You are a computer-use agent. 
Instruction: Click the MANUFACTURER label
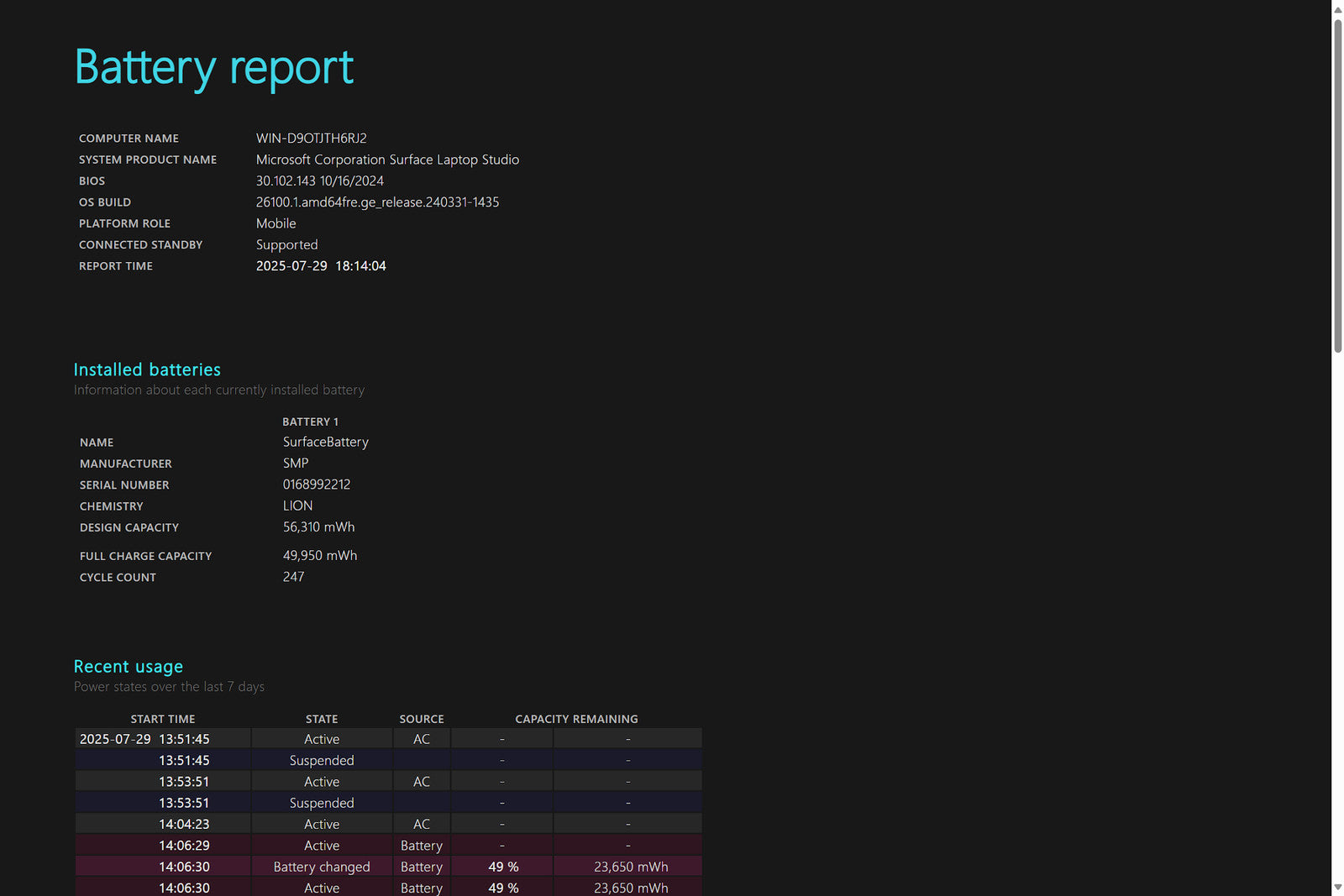pos(126,464)
